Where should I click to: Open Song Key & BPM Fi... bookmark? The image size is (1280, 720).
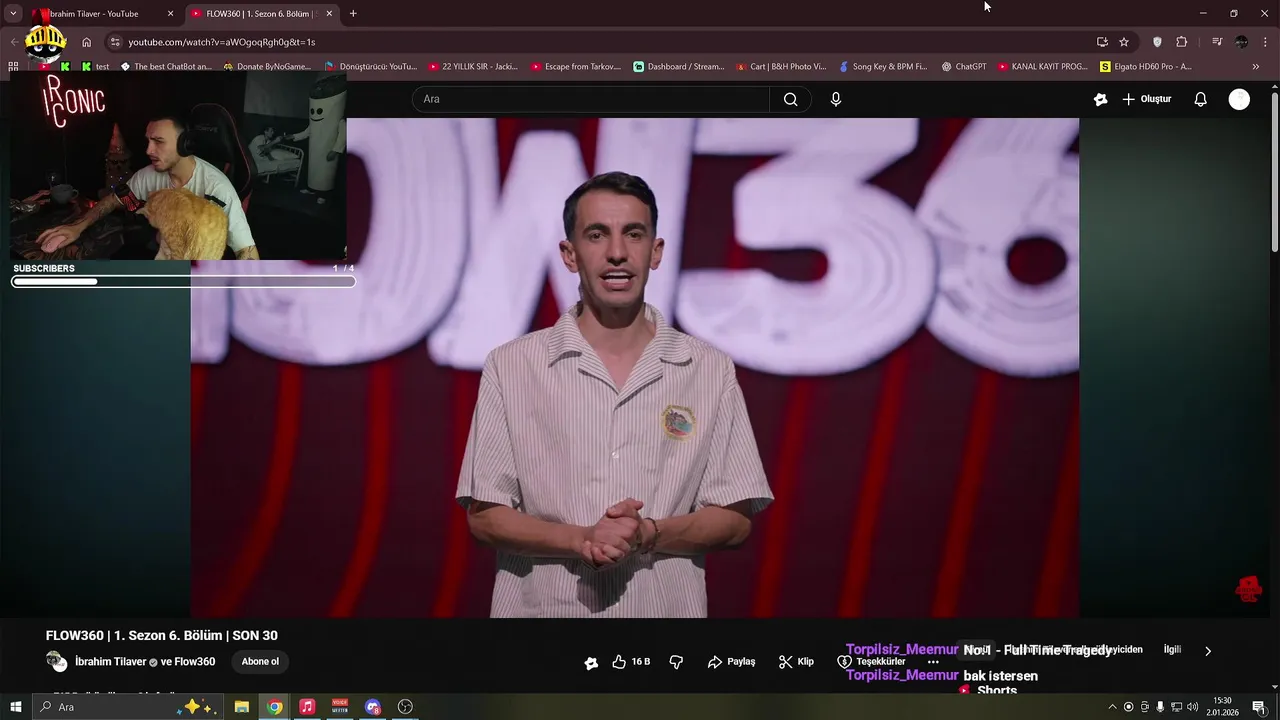click(883, 67)
